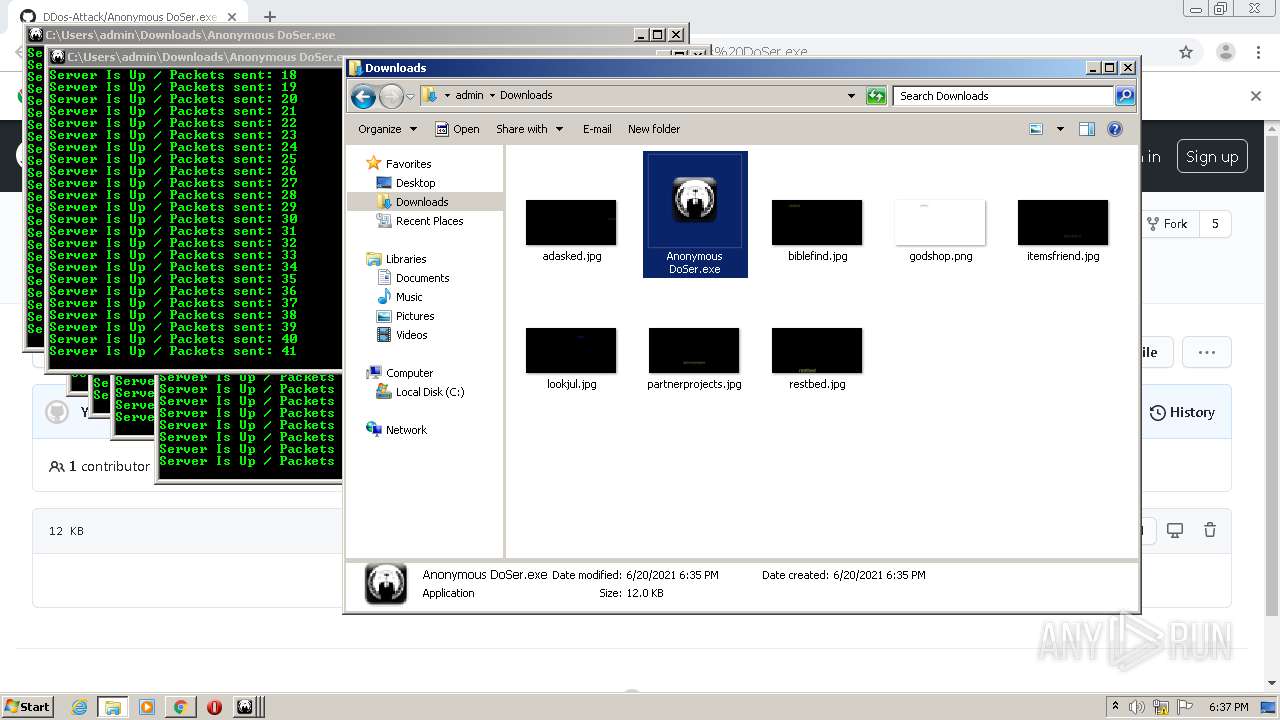
Task: Open the Organize menu
Action: click(387, 129)
